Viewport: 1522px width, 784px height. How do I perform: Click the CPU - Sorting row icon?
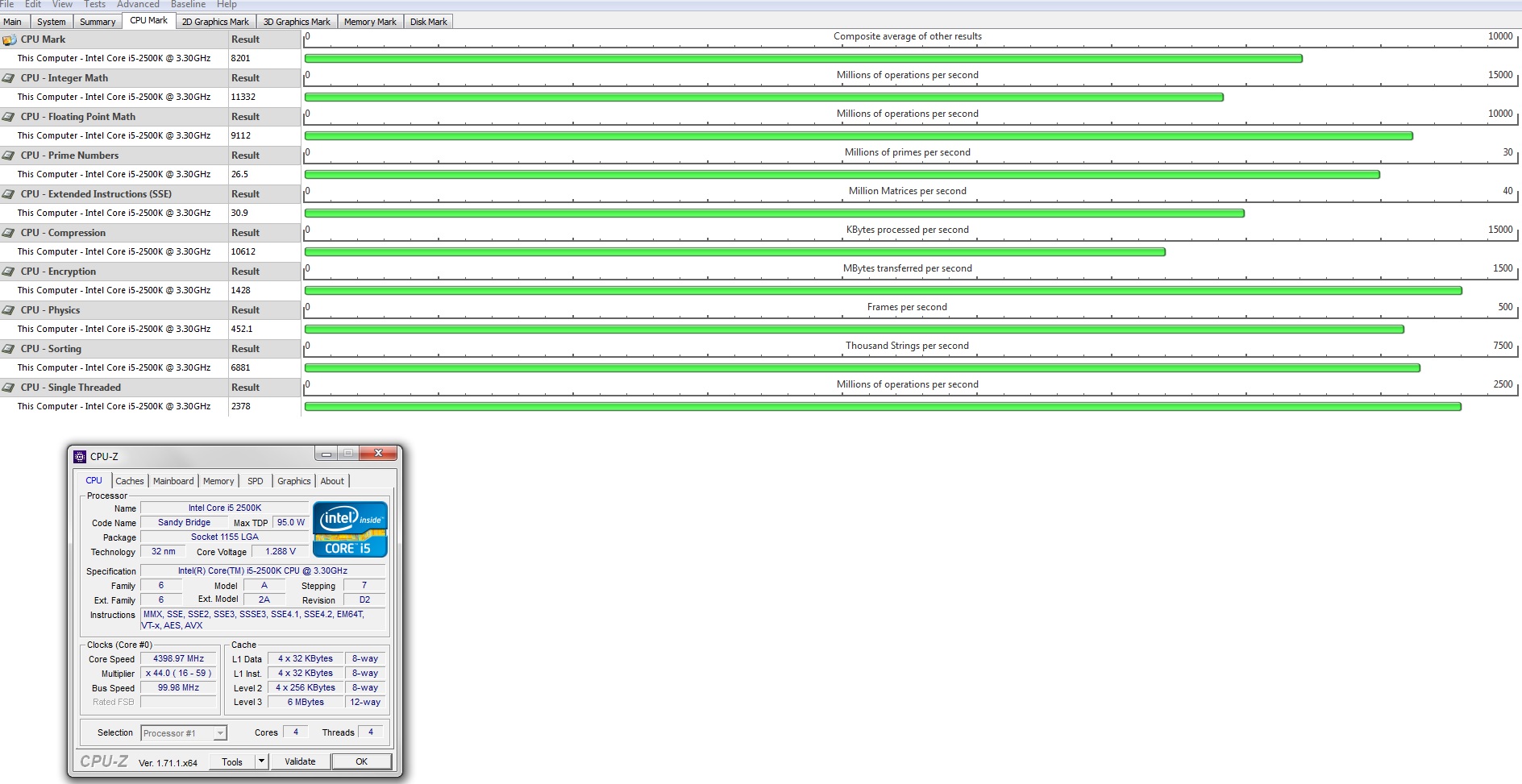(x=9, y=349)
